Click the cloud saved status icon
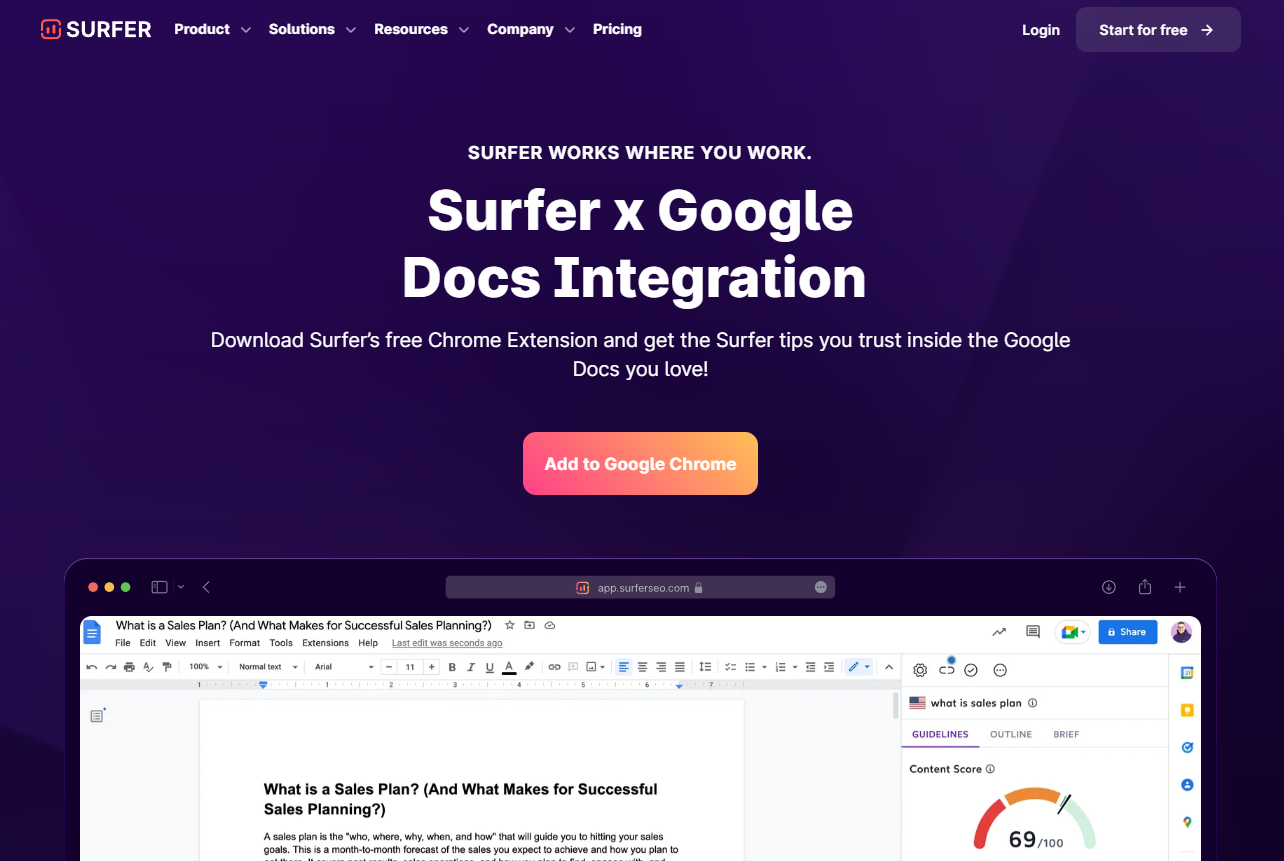This screenshot has width=1284, height=861. [x=549, y=625]
